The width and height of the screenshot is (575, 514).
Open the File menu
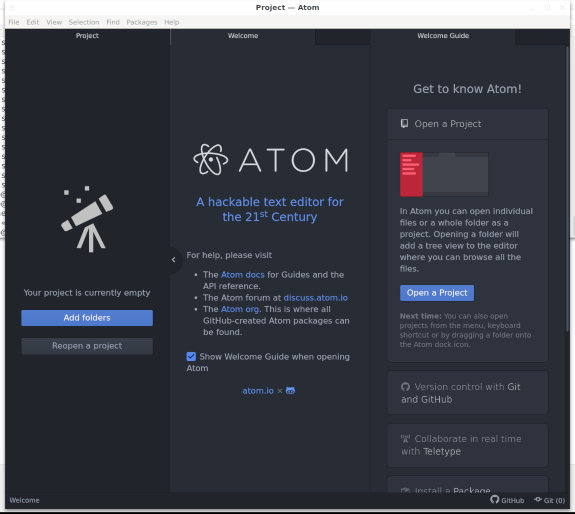click(x=14, y=22)
